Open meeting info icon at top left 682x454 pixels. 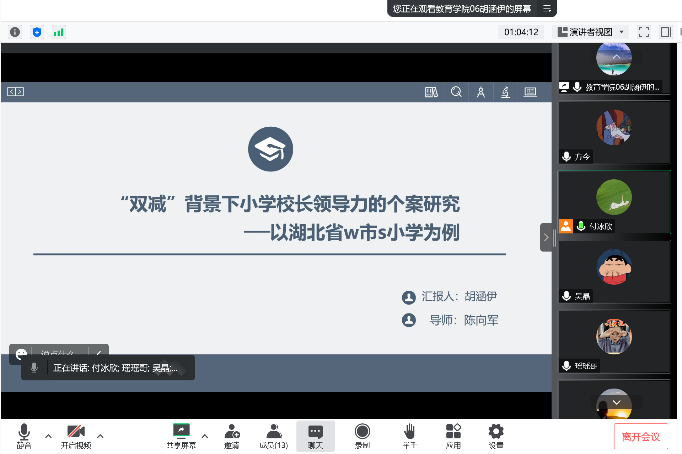15,32
